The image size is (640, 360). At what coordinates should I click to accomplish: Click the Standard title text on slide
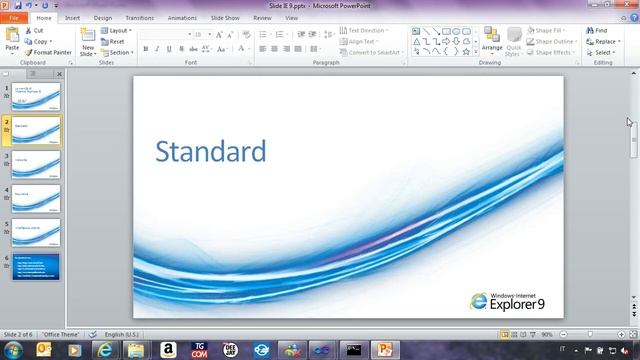click(211, 151)
